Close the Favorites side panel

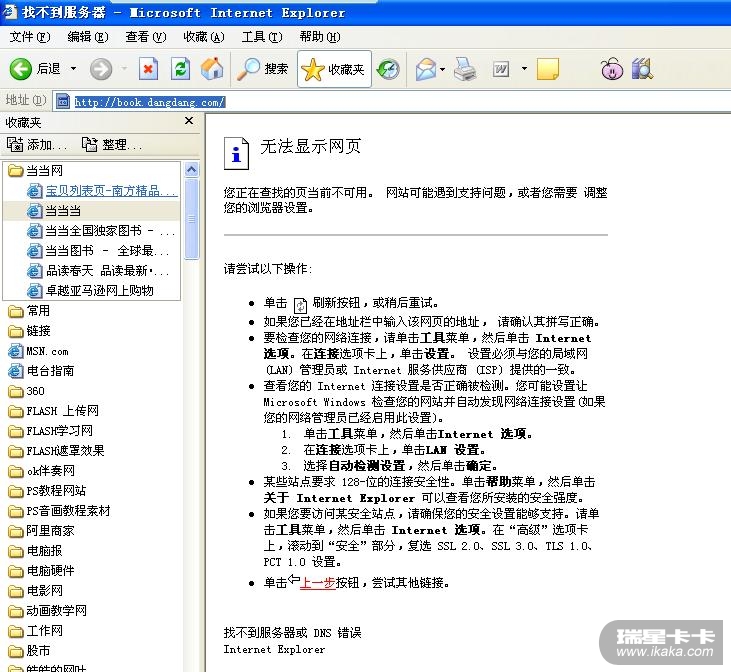click(189, 121)
